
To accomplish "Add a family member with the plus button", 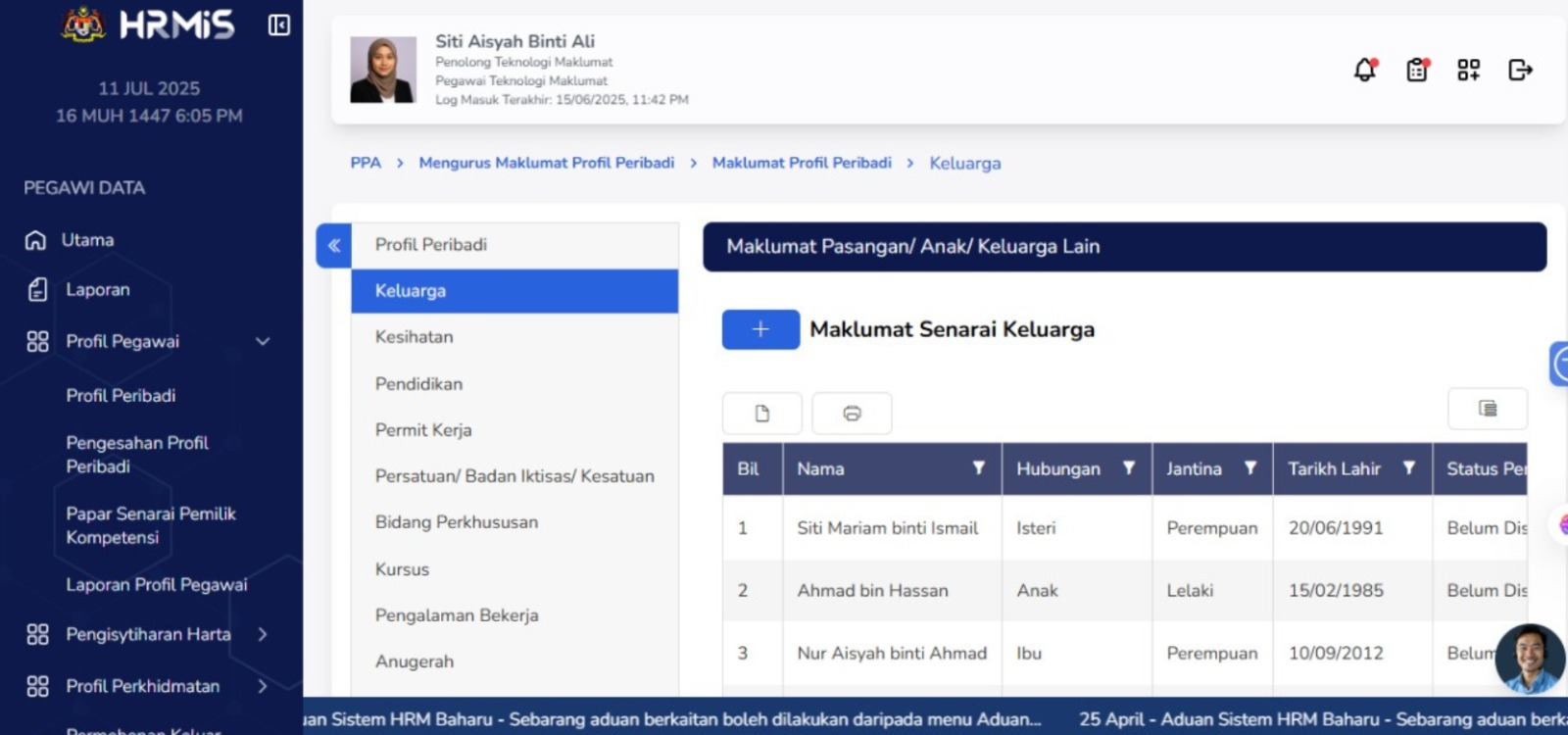I will [x=760, y=329].
